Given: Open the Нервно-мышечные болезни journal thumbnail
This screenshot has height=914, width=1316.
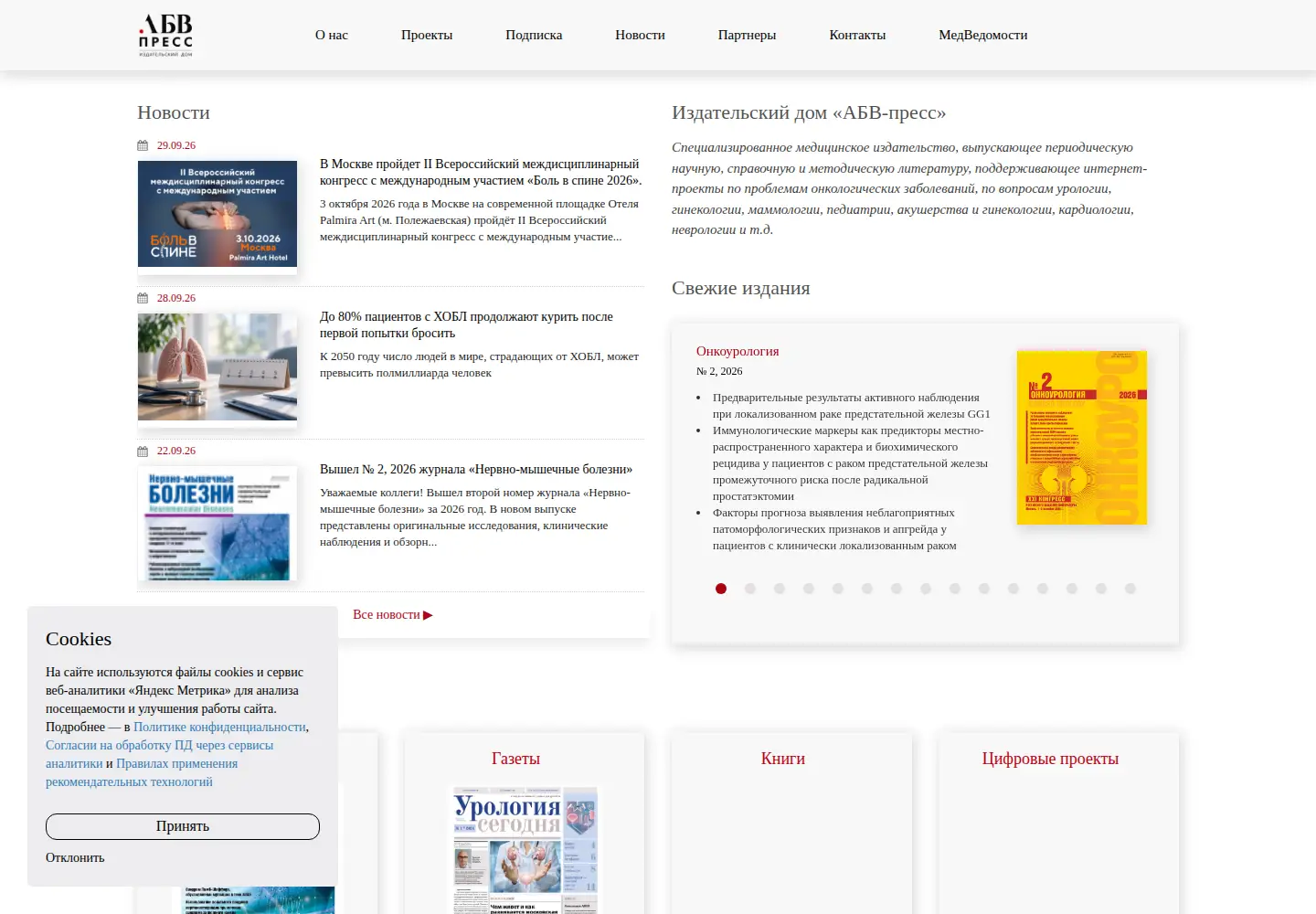Looking at the screenshot, I should 218,523.
